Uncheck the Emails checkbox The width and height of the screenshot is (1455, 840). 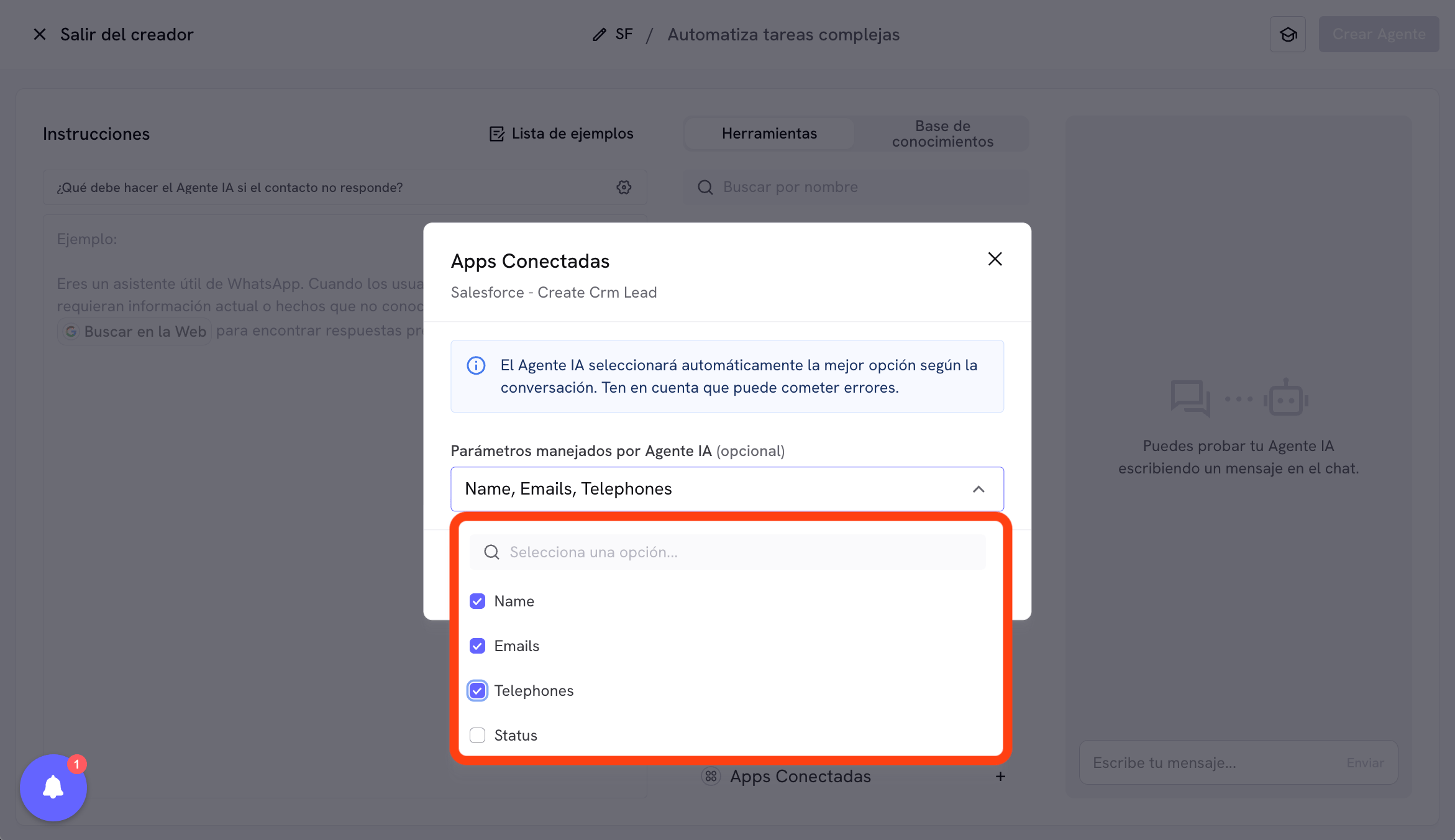(477, 646)
